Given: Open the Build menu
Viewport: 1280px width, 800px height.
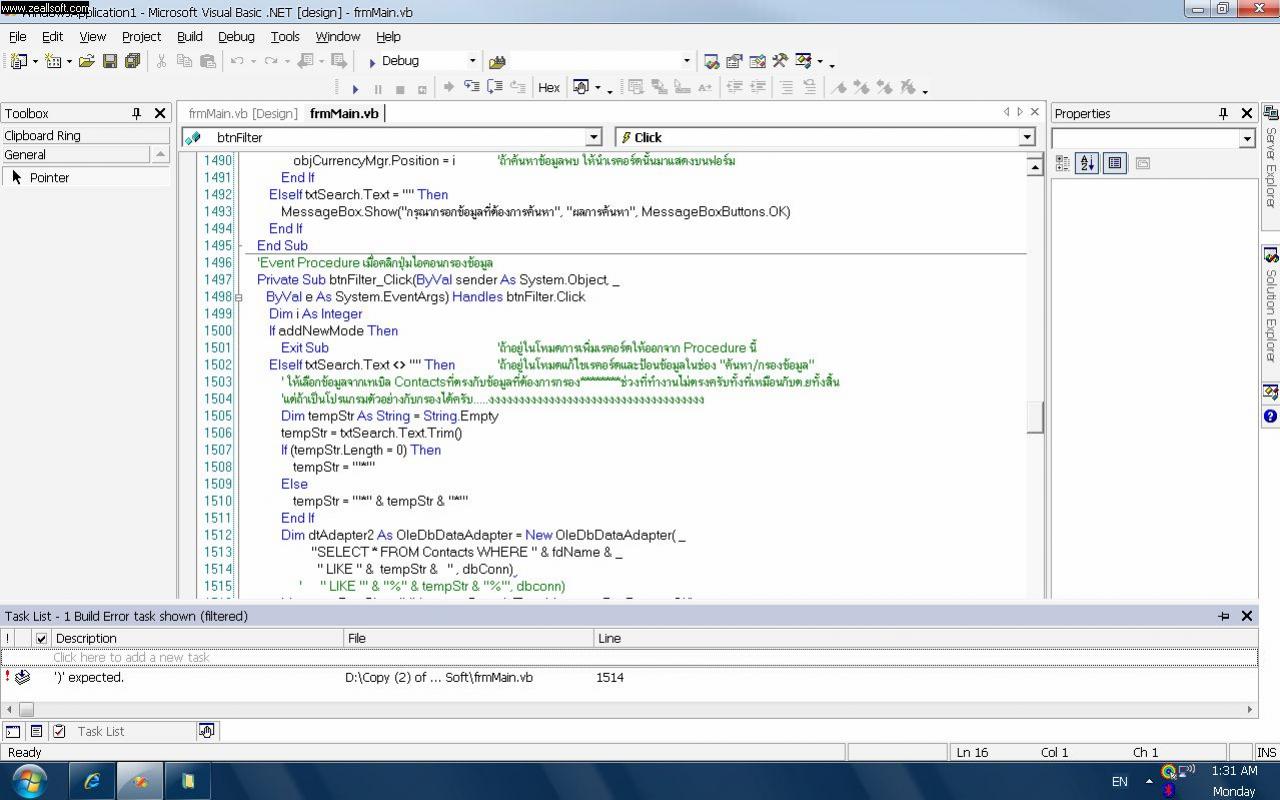Looking at the screenshot, I should [189, 36].
